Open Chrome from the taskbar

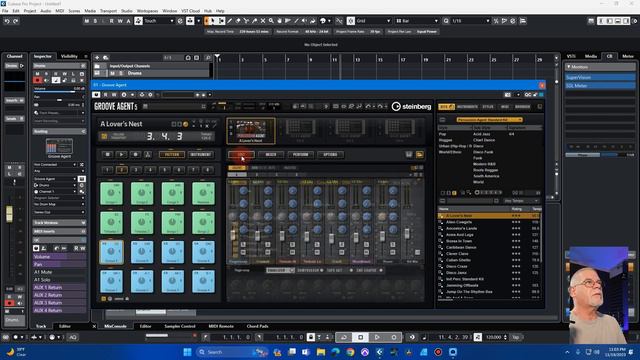pos(350,352)
